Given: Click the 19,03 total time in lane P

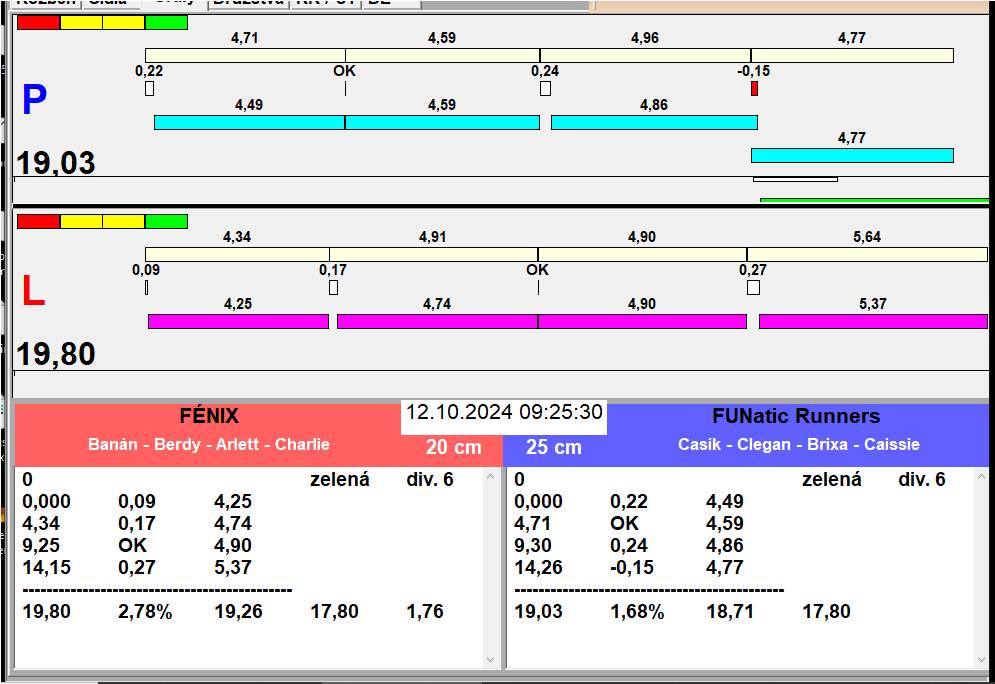Looking at the screenshot, I should tap(56, 163).
